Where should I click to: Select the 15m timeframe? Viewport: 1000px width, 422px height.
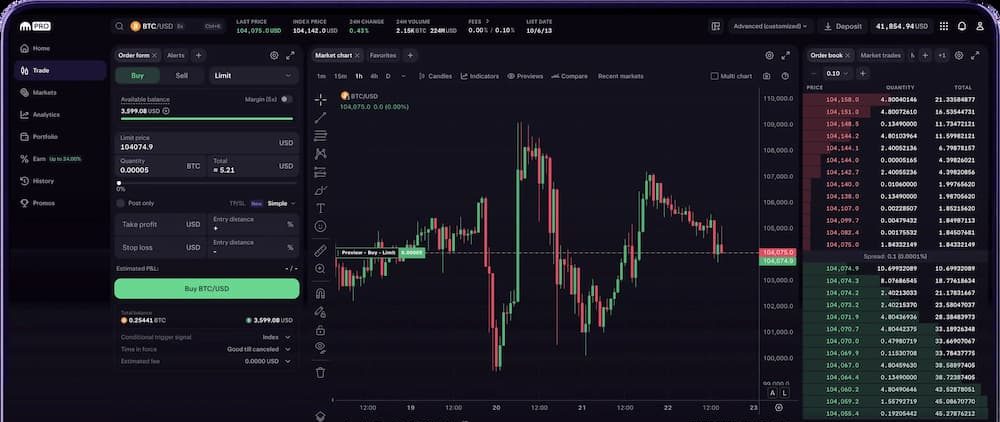coord(341,76)
